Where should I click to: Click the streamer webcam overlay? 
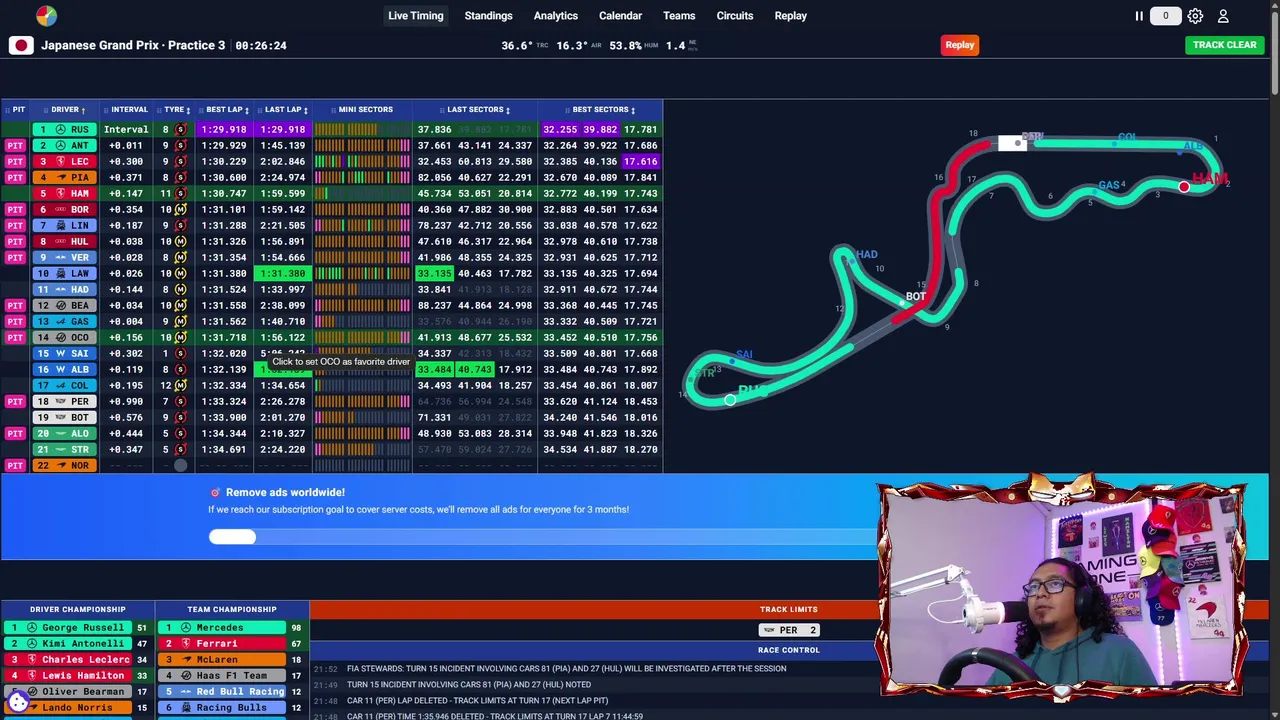tap(1063, 590)
